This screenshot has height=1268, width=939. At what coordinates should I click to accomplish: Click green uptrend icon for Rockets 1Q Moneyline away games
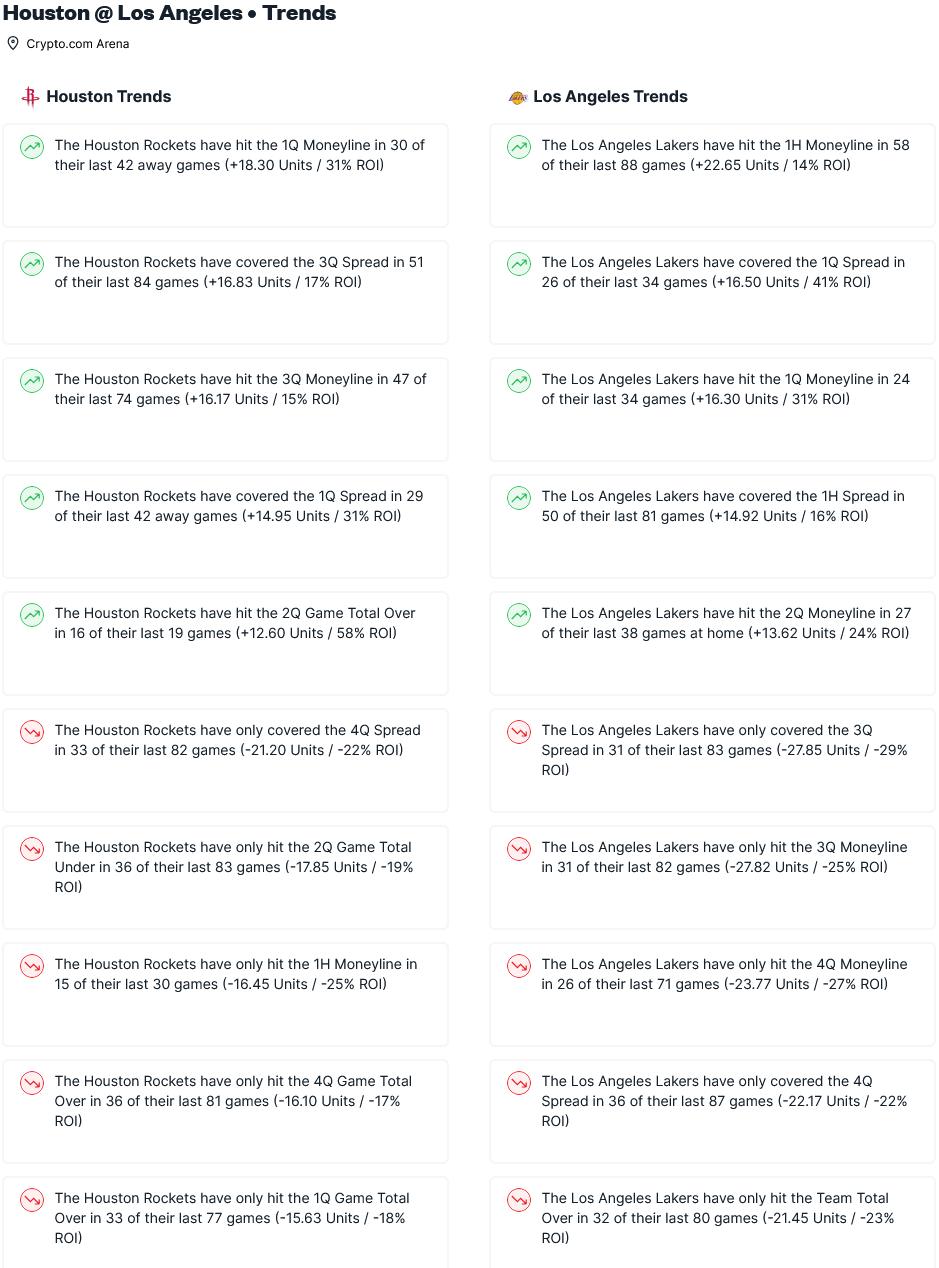point(32,147)
